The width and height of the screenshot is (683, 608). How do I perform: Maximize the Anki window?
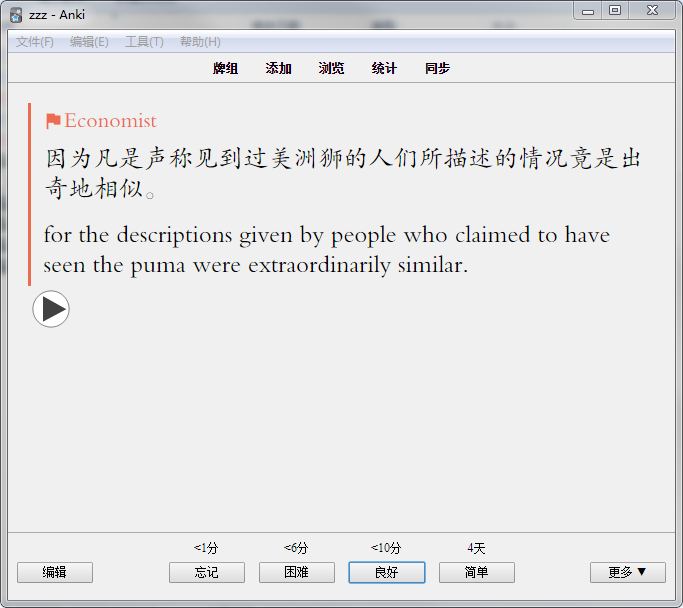coord(615,11)
